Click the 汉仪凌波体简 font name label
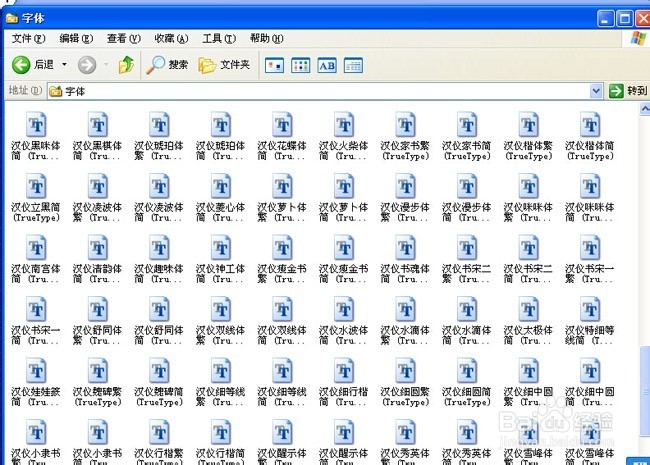Screen dimensions: 650x465 click(159, 212)
